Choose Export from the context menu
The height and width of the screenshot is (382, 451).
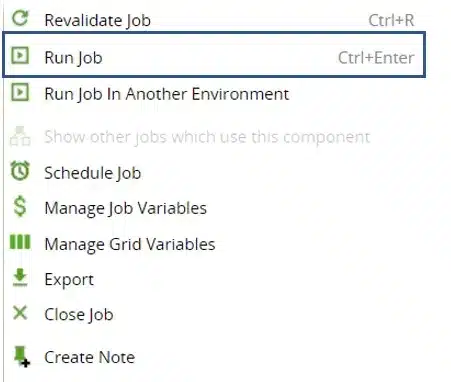[214, 279]
